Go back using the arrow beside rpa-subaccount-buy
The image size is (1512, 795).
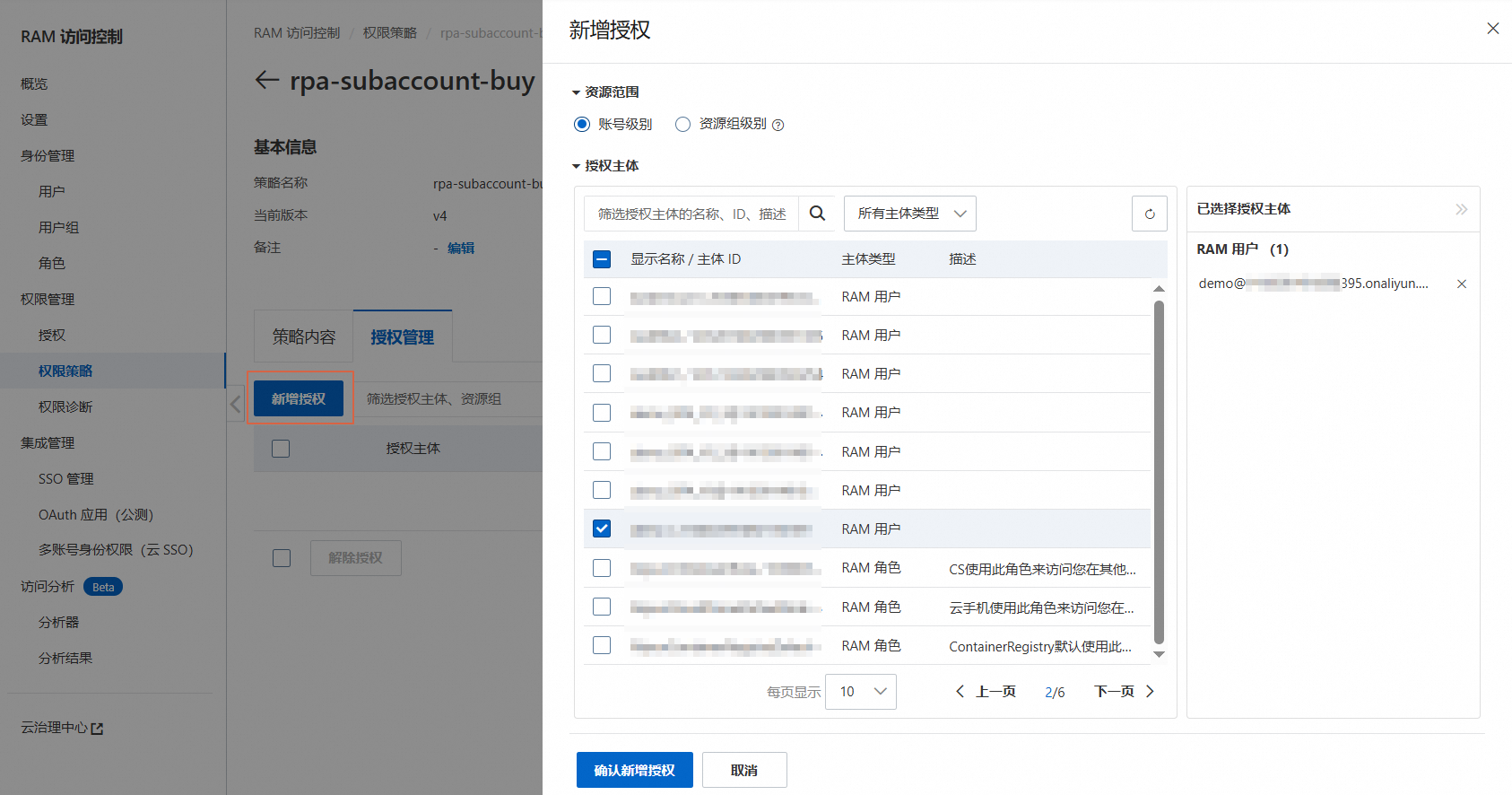tap(267, 80)
